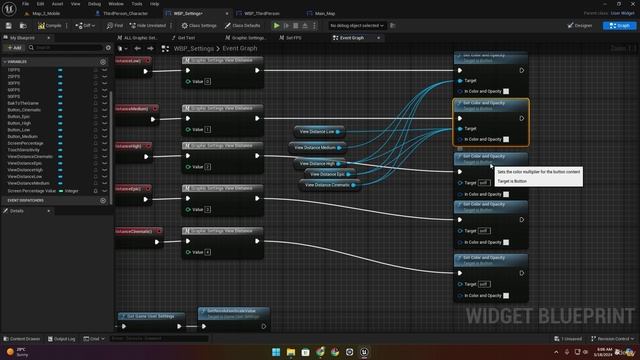Add a new variable with plus icon
The image size is (640, 360).
tap(103, 62)
